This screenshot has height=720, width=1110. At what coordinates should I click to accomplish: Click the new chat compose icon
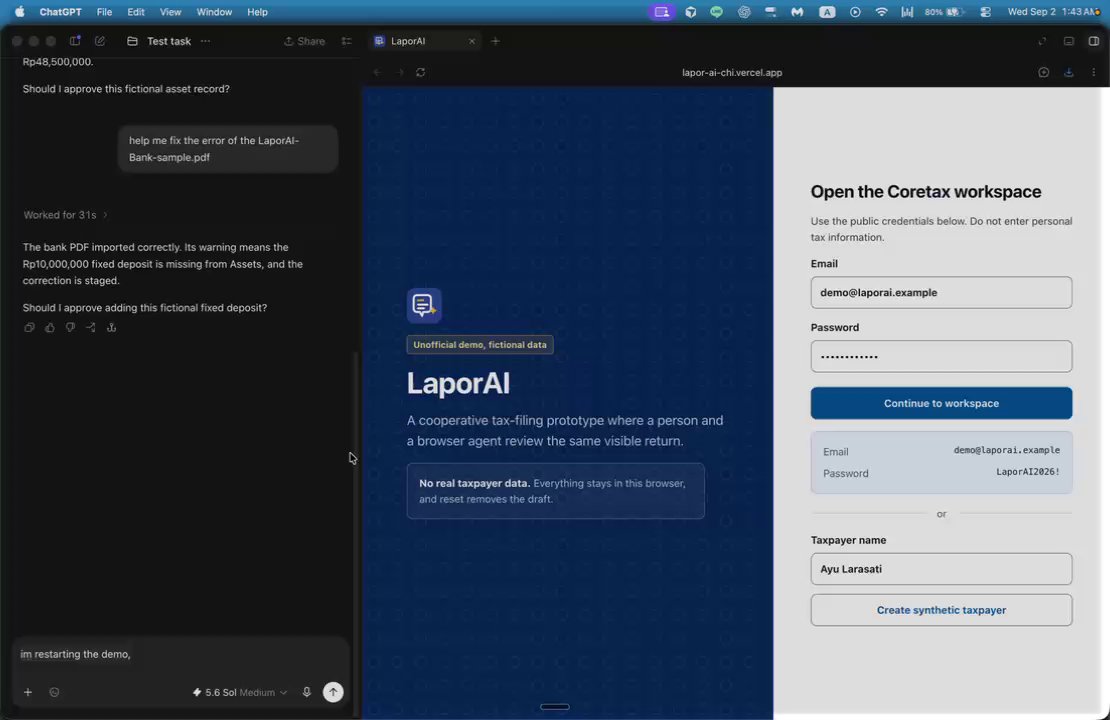coord(100,41)
